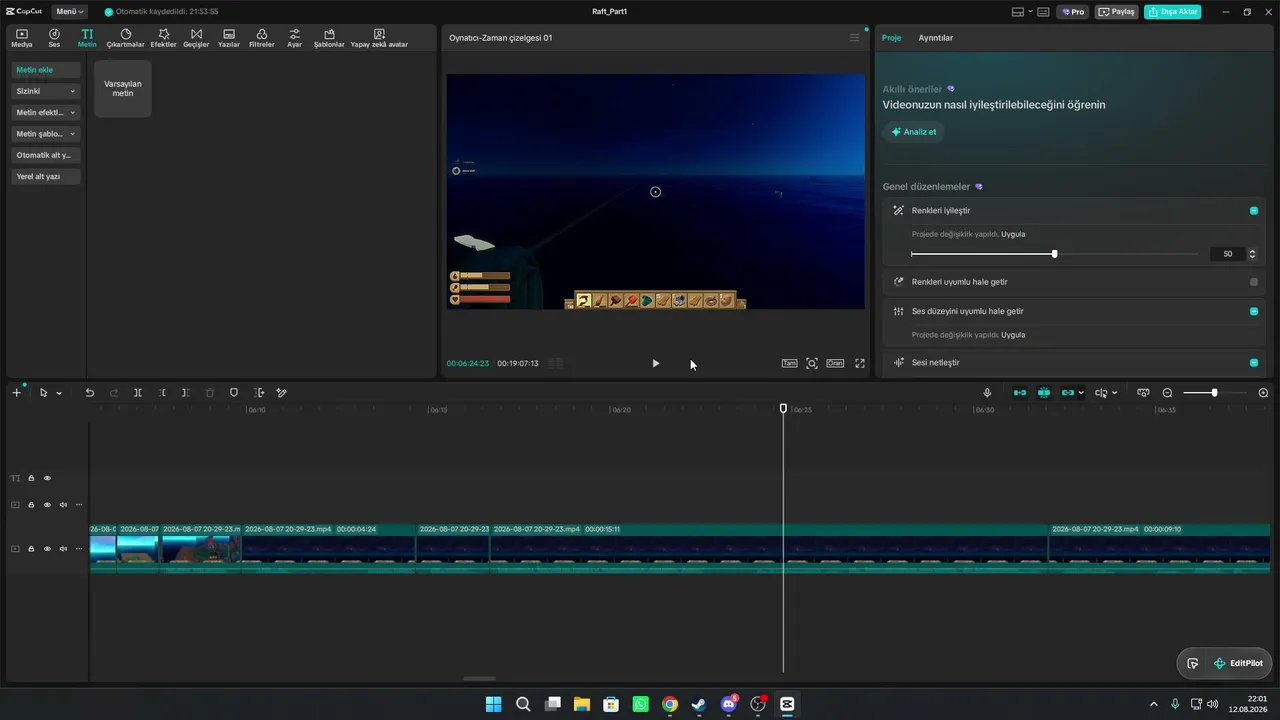Open the EditPilot assistant
The image size is (1280, 720).
[x=1238, y=663]
